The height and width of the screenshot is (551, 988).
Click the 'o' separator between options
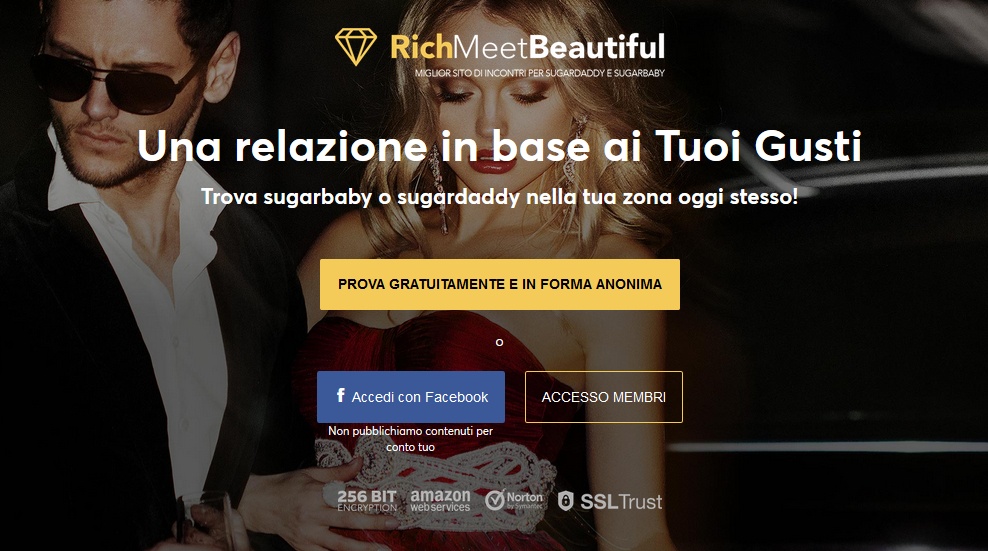click(499, 342)
